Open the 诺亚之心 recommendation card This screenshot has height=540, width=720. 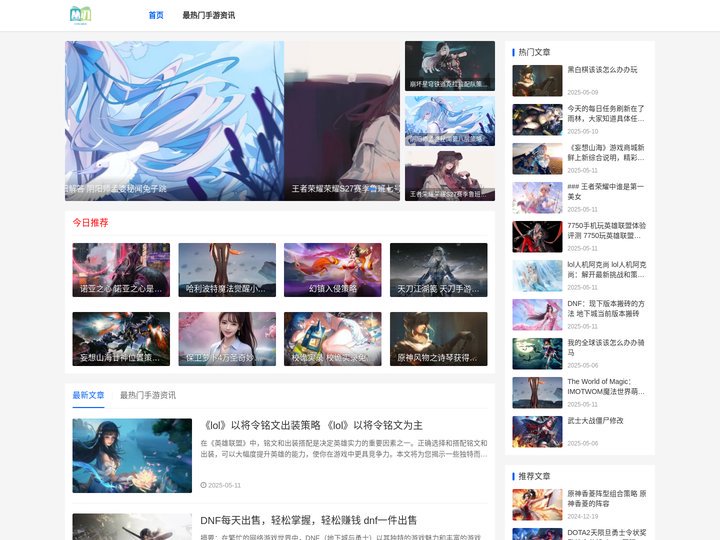(x=121, y=270)
